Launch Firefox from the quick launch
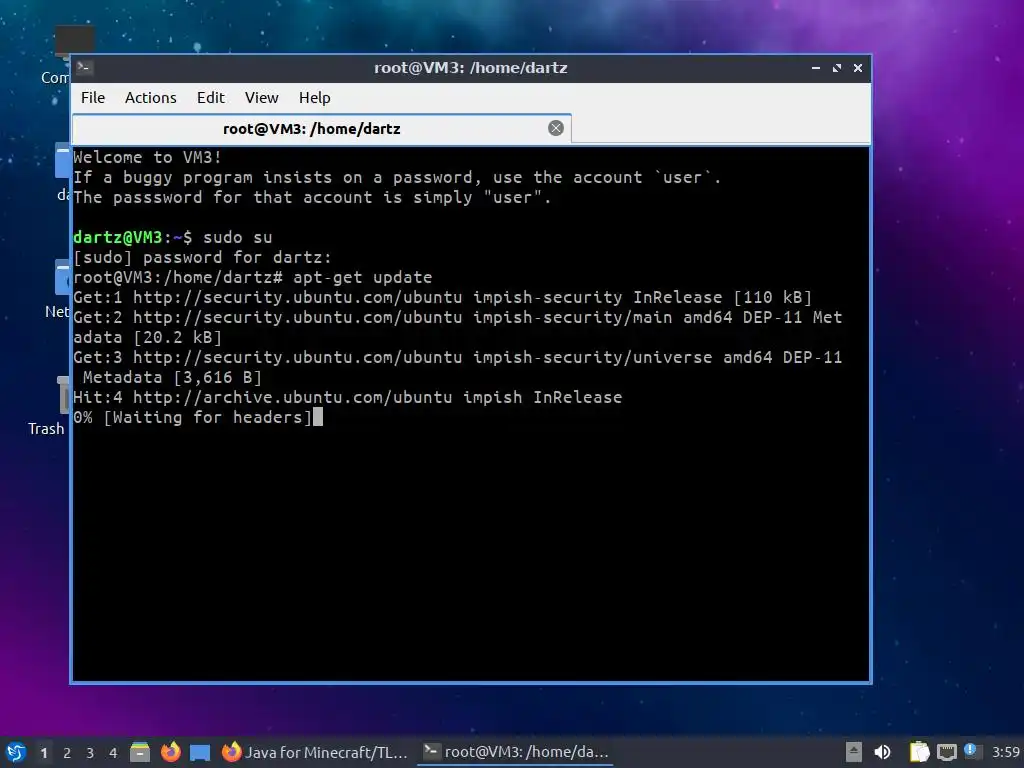The image size is (1024, 768). (x=170, y=752)
